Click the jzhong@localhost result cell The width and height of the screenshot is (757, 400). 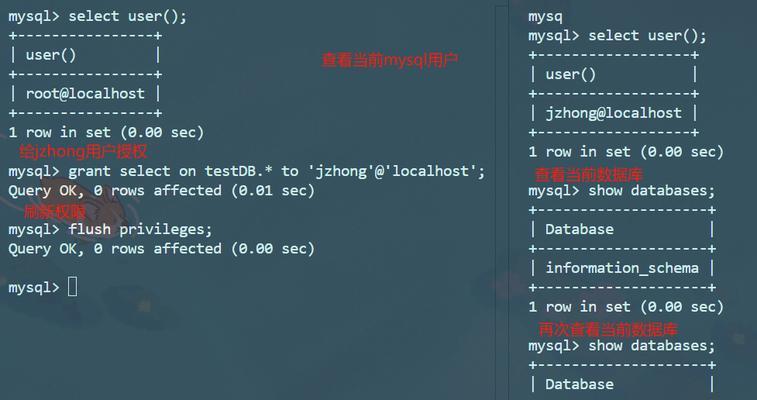point(613,113)
